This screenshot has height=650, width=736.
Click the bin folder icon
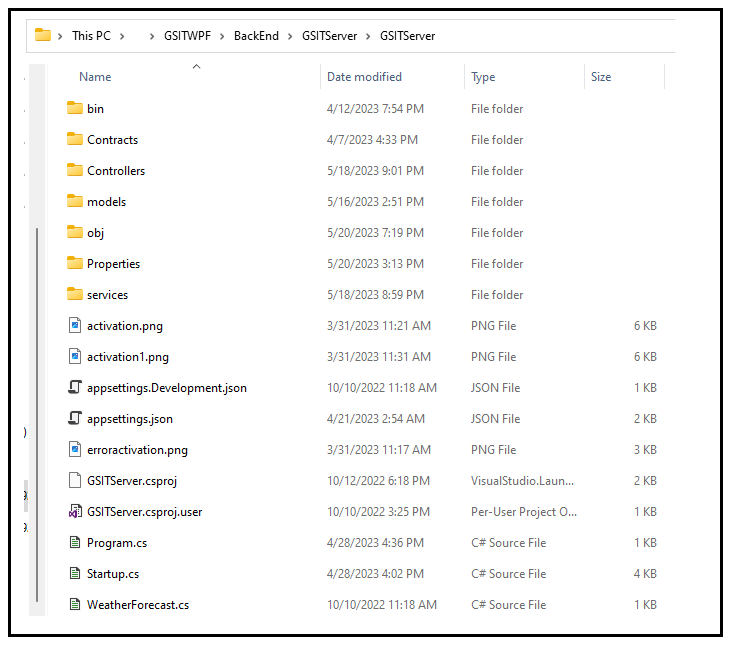pyautogui.click(x=75, y=108)
